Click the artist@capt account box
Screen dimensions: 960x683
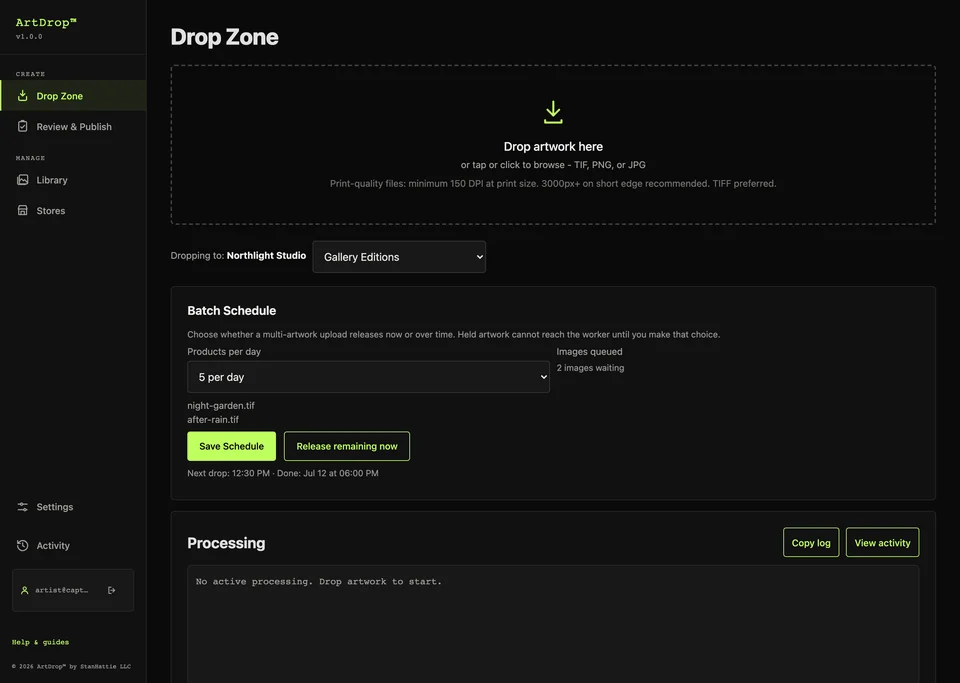tap(73, 590)
